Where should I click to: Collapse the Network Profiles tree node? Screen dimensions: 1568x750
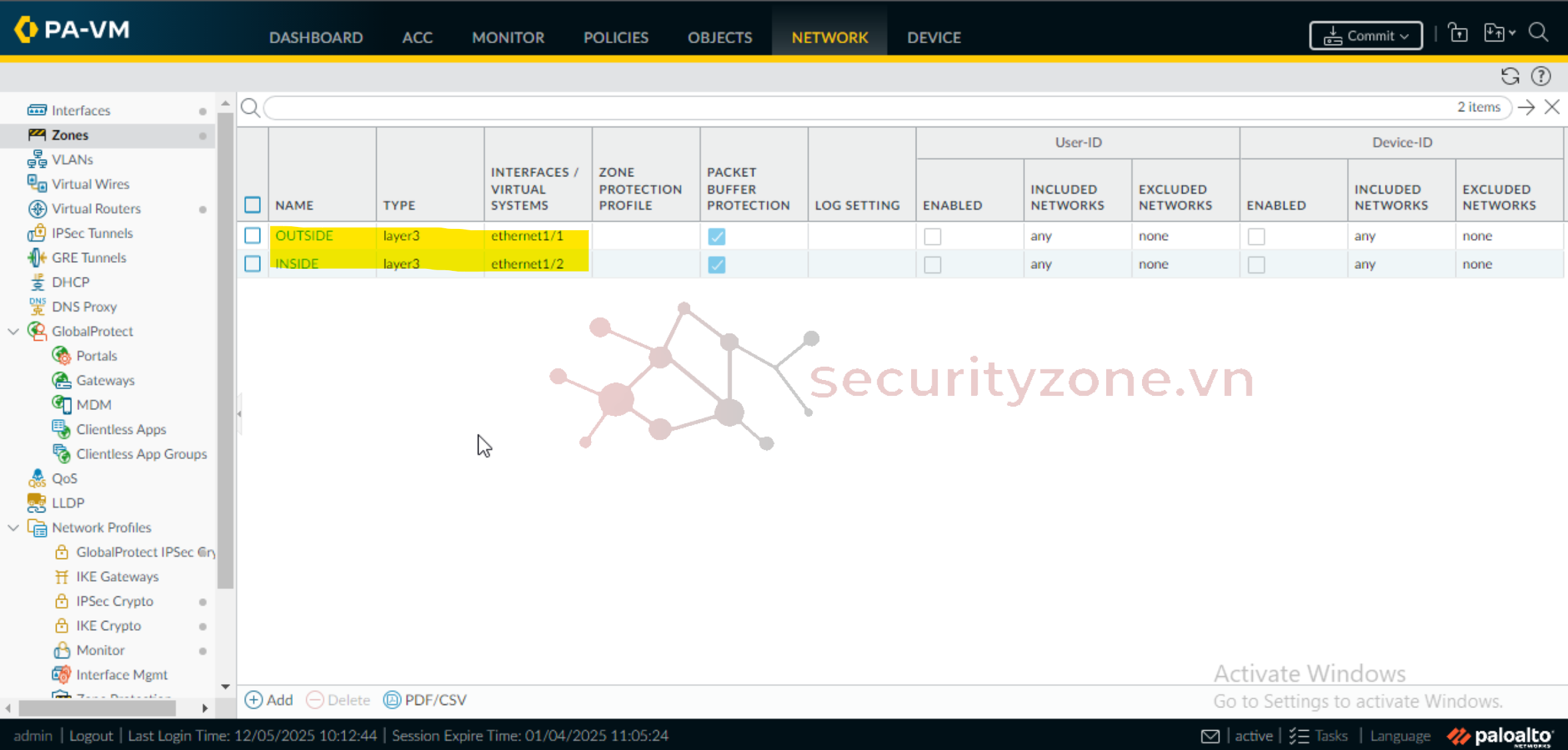tap(13, 527)
